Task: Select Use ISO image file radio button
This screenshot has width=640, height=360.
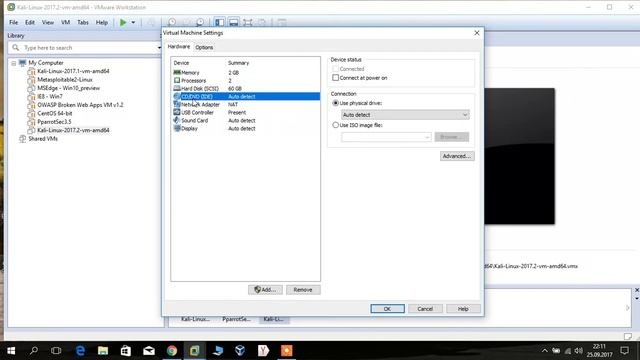Action: click(x=336, y=125)
